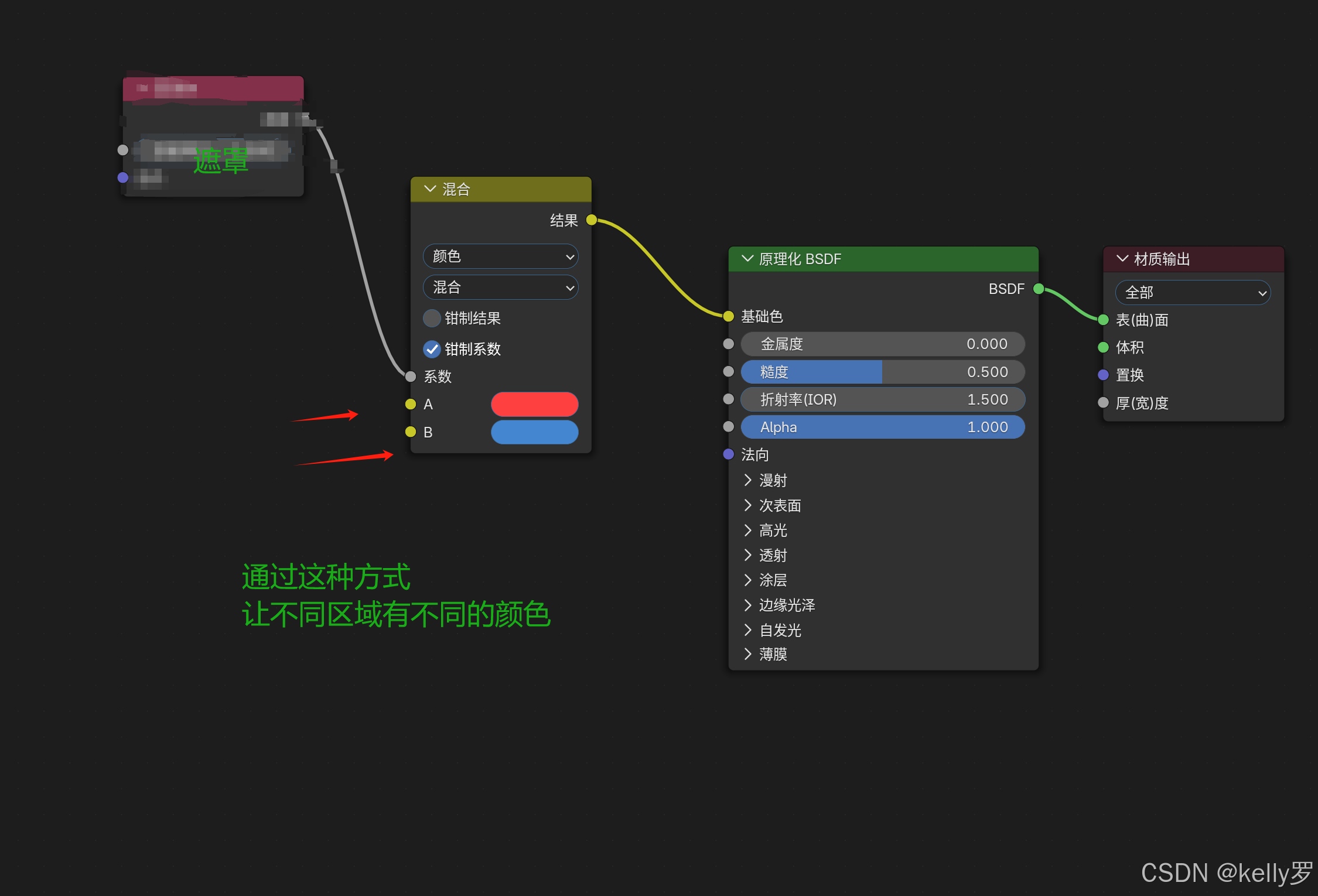The height and width of the screenshot is (896, 1318).
Task: Collapse the 混合 node header arrow
Action: click(430, 189)
